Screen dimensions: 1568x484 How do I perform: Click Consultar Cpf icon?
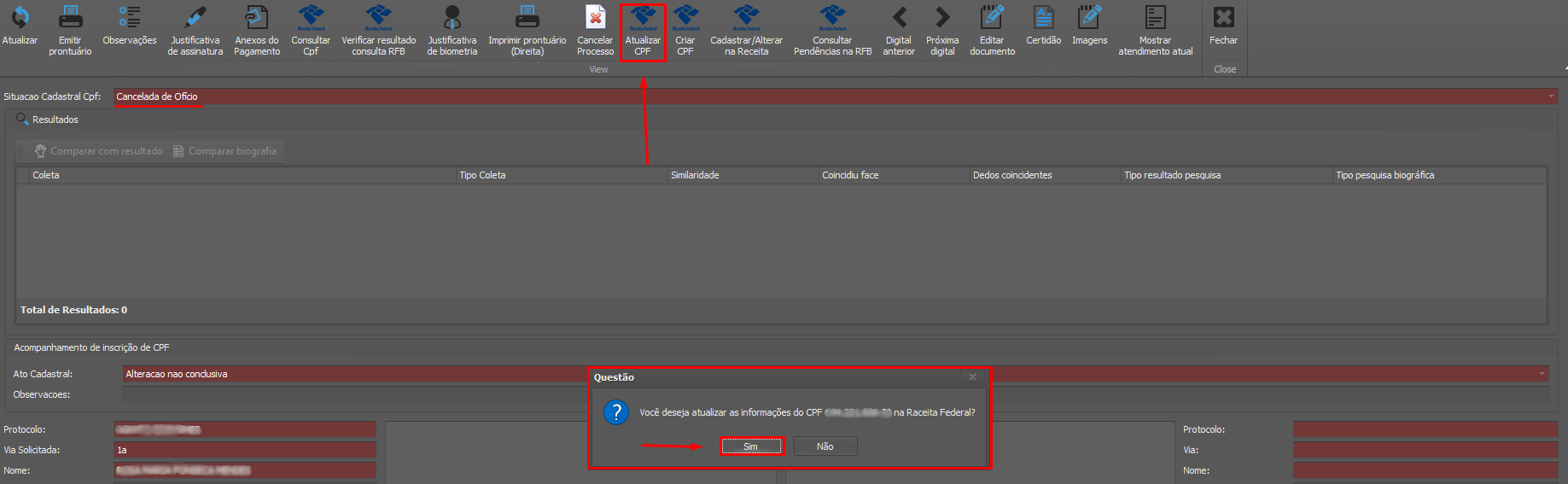click(311, 17)
